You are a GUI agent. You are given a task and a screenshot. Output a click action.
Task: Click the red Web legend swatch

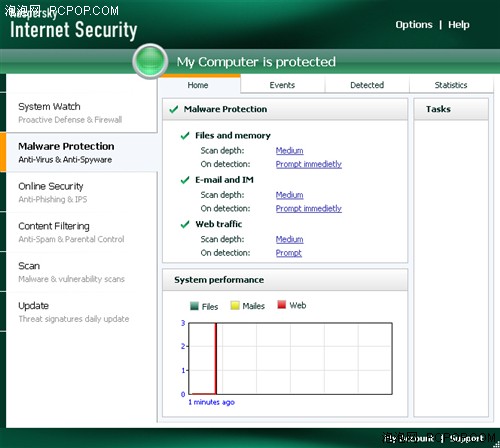coord(282,304)
